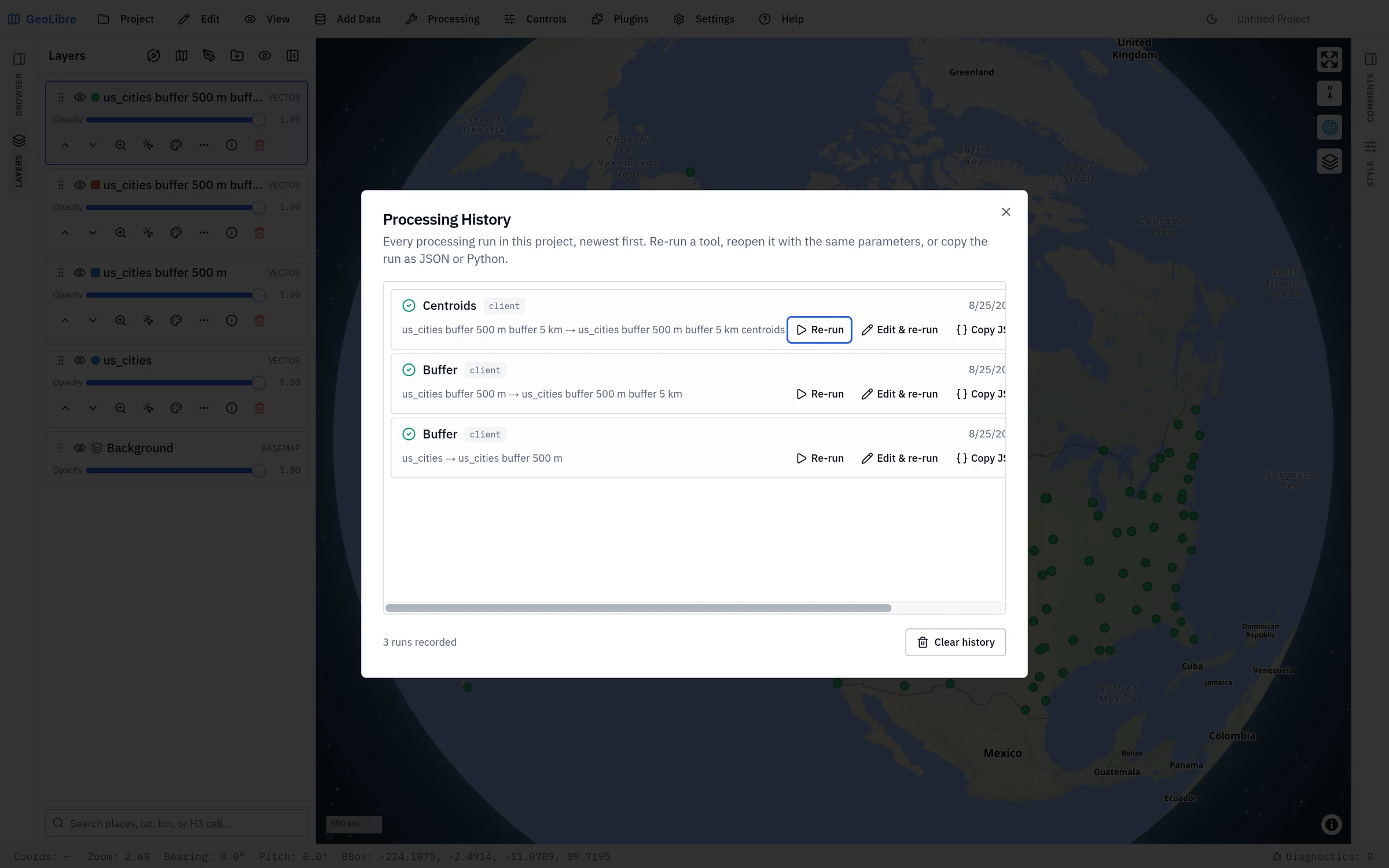Open the Add Data menu
This screenshot has width=1389, height=868.
pos(348,19)
